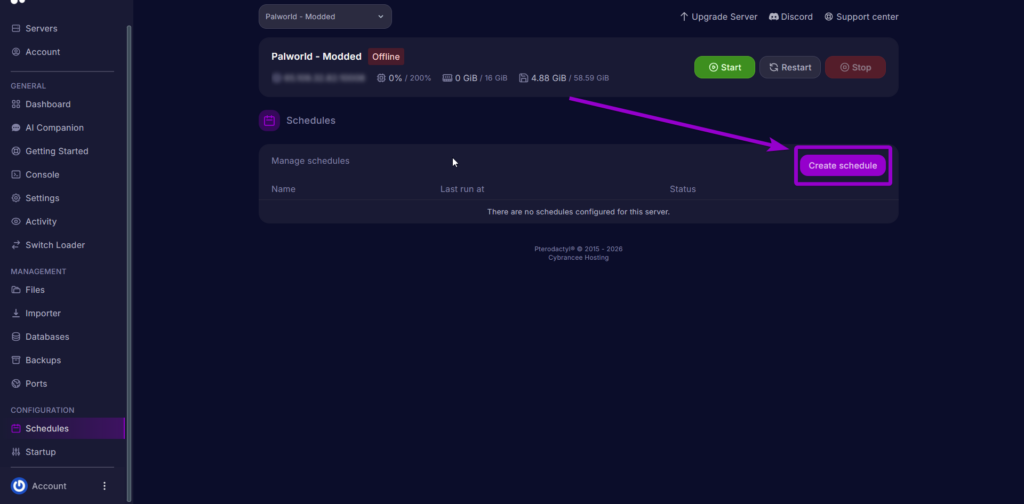Click the Create schedule button

pos(842,165)
